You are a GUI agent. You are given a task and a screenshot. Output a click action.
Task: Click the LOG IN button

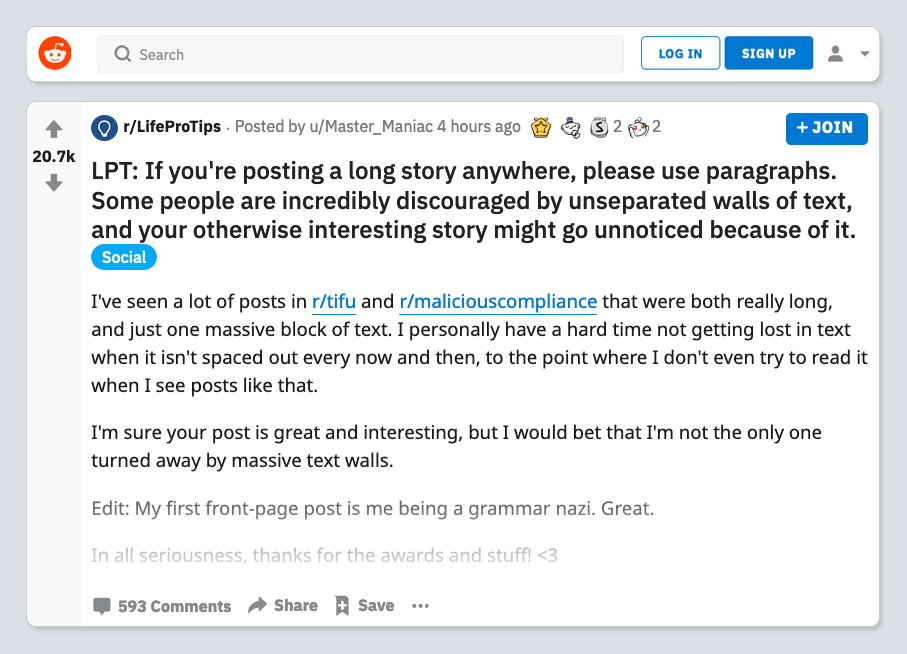click(680, 53)
